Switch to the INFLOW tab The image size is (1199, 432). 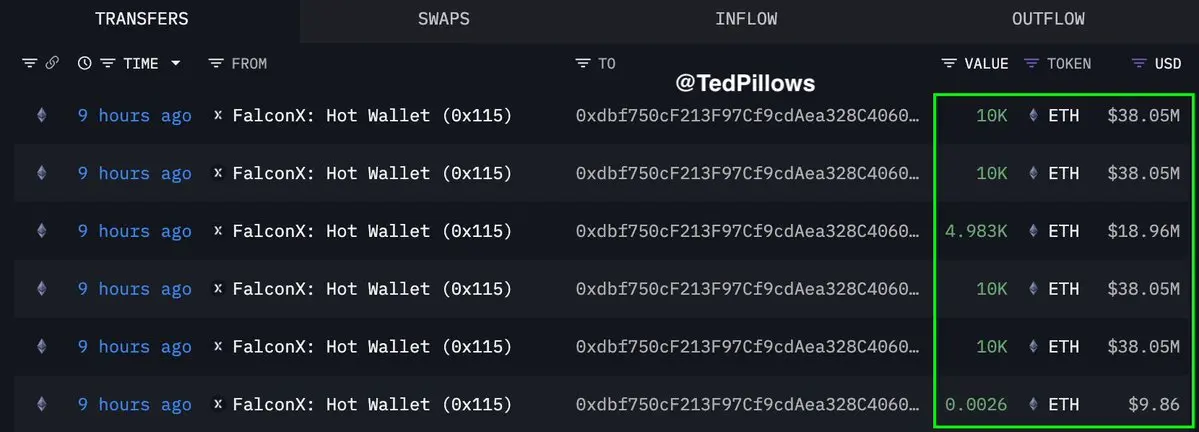pos(746,19)
